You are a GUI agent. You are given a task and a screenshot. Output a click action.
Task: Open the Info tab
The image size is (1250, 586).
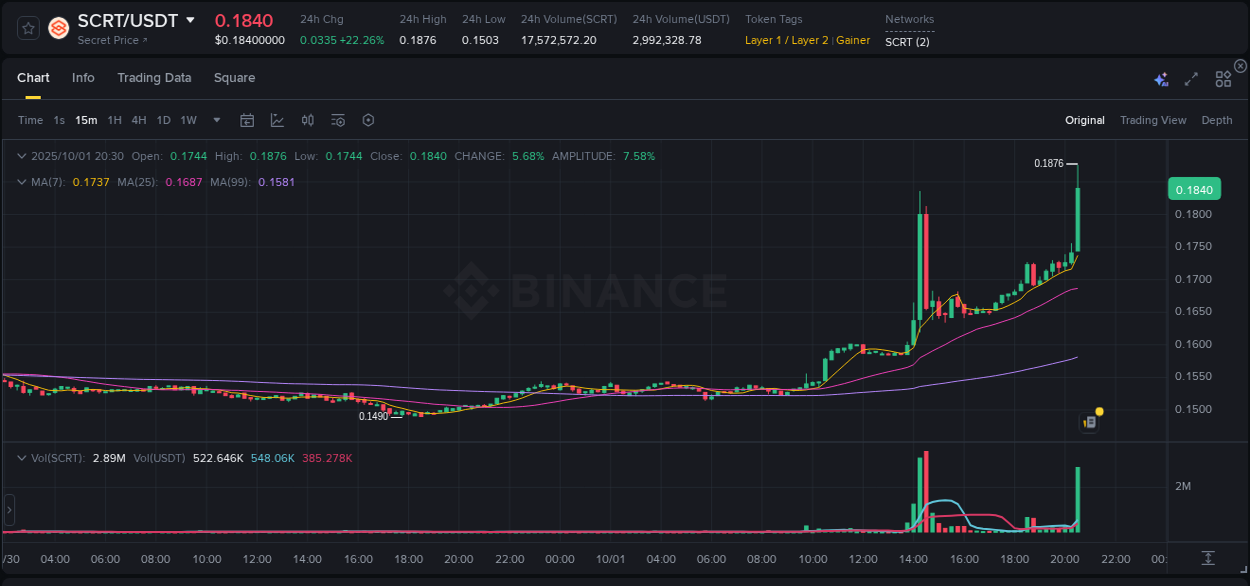tap(83, 77)
